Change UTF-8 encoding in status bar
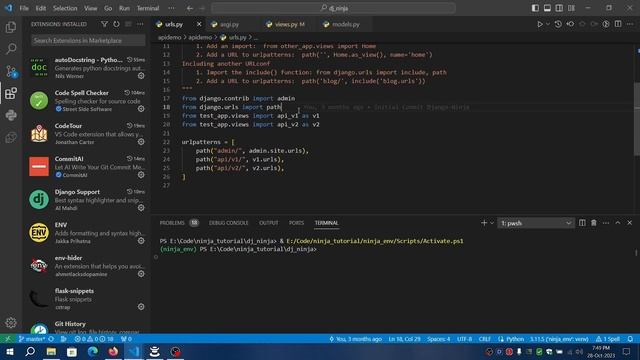The width and height of the screenshot is (640, 360). pyautogui.click(x=464, y=339)
